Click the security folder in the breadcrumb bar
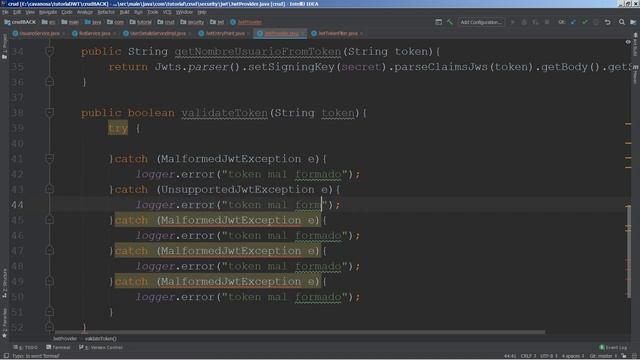The width and height of the screenshot is (640, 360). click(x=192, y=22)
